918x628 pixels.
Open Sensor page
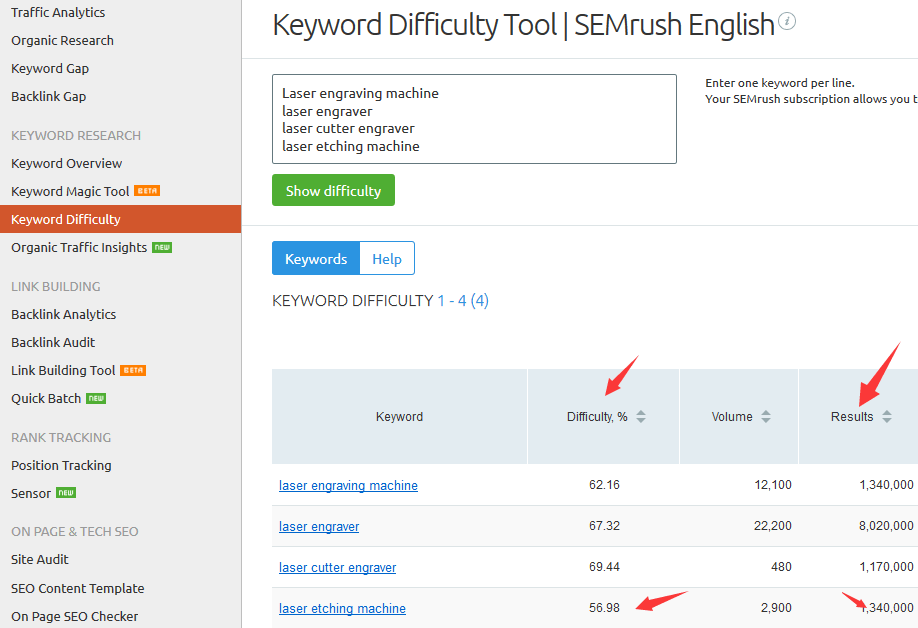[31, 493]
